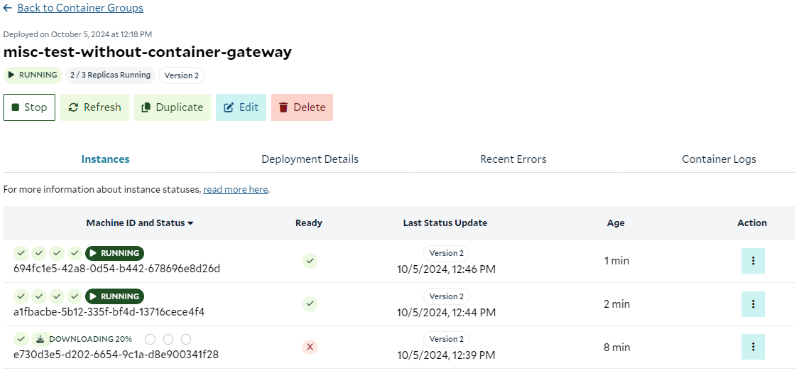798x373 pixels.
Task: Sort by Machine ID and Status arrow
Action: (x=190, y=223)
